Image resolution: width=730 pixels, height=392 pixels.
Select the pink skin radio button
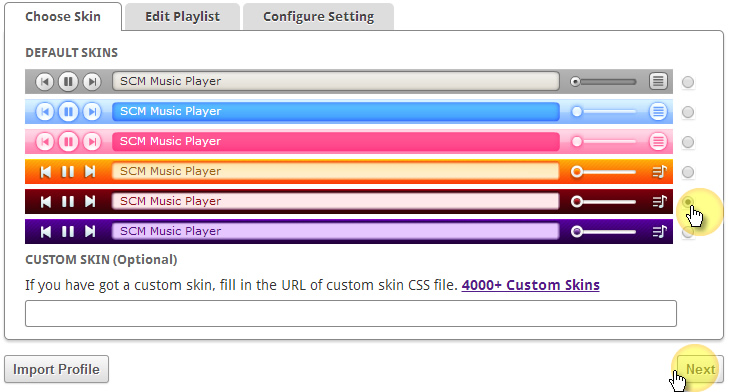[x=688, y=142]
